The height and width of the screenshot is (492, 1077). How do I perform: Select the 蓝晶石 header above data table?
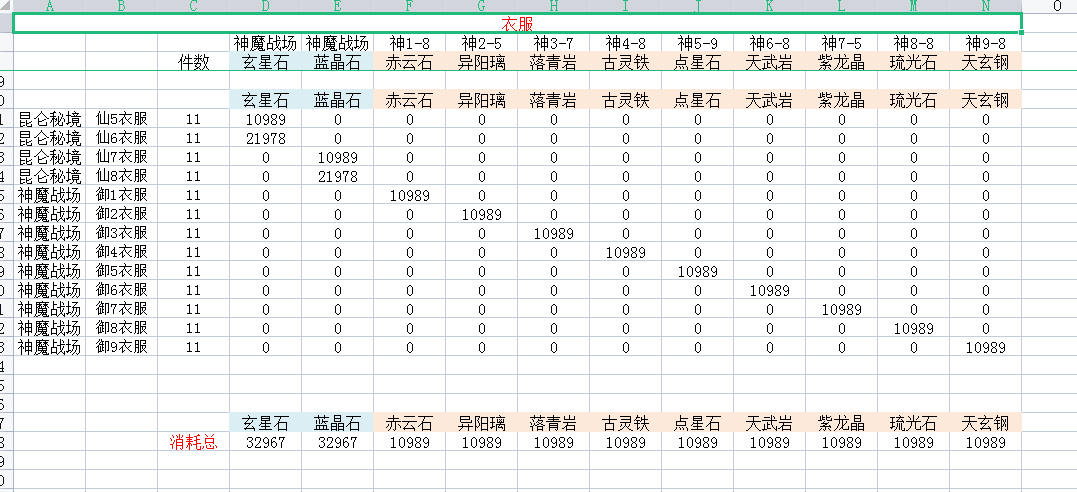click(x=337, y=100)
